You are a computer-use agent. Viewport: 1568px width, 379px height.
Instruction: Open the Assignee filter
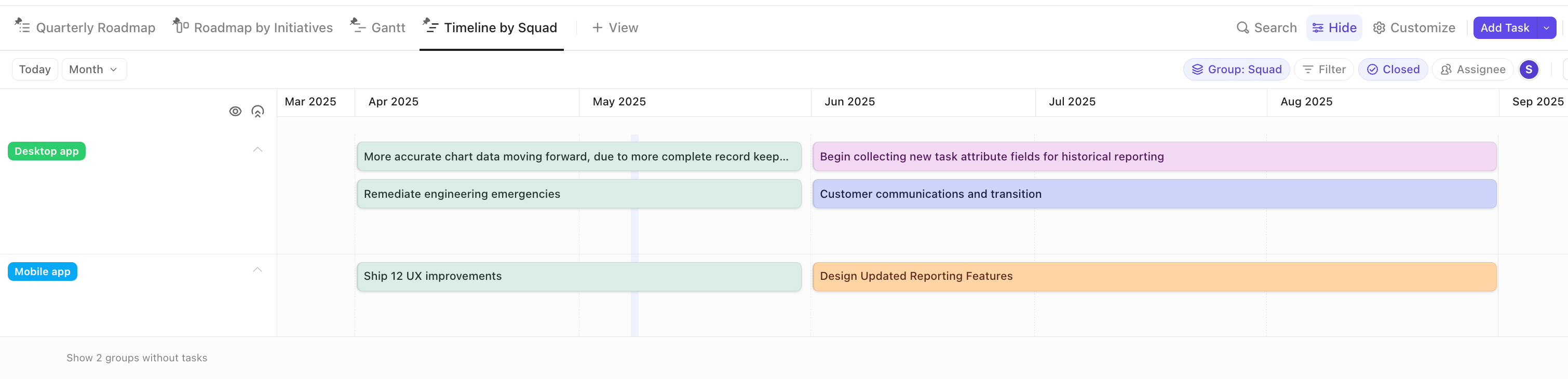pos(1472,70)
